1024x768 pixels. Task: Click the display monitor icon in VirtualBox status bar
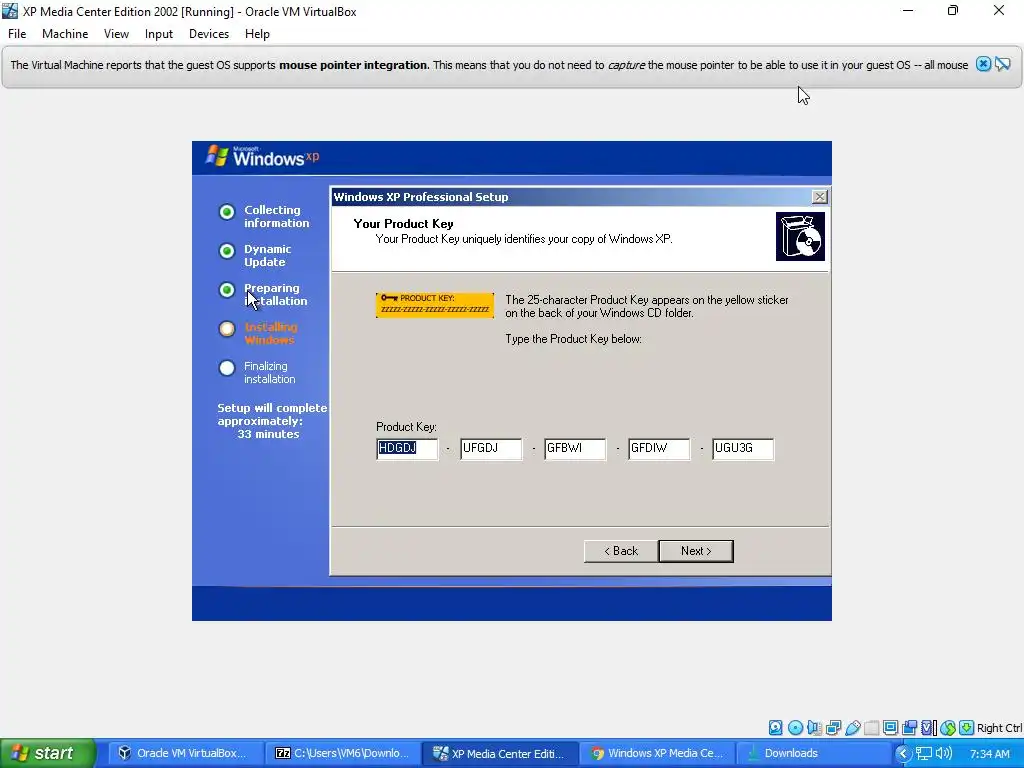pos(890,728)
